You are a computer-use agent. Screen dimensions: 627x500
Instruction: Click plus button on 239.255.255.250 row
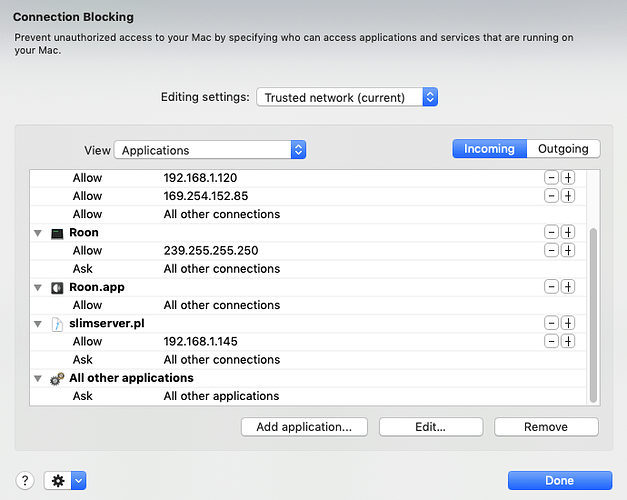[568, 250]
